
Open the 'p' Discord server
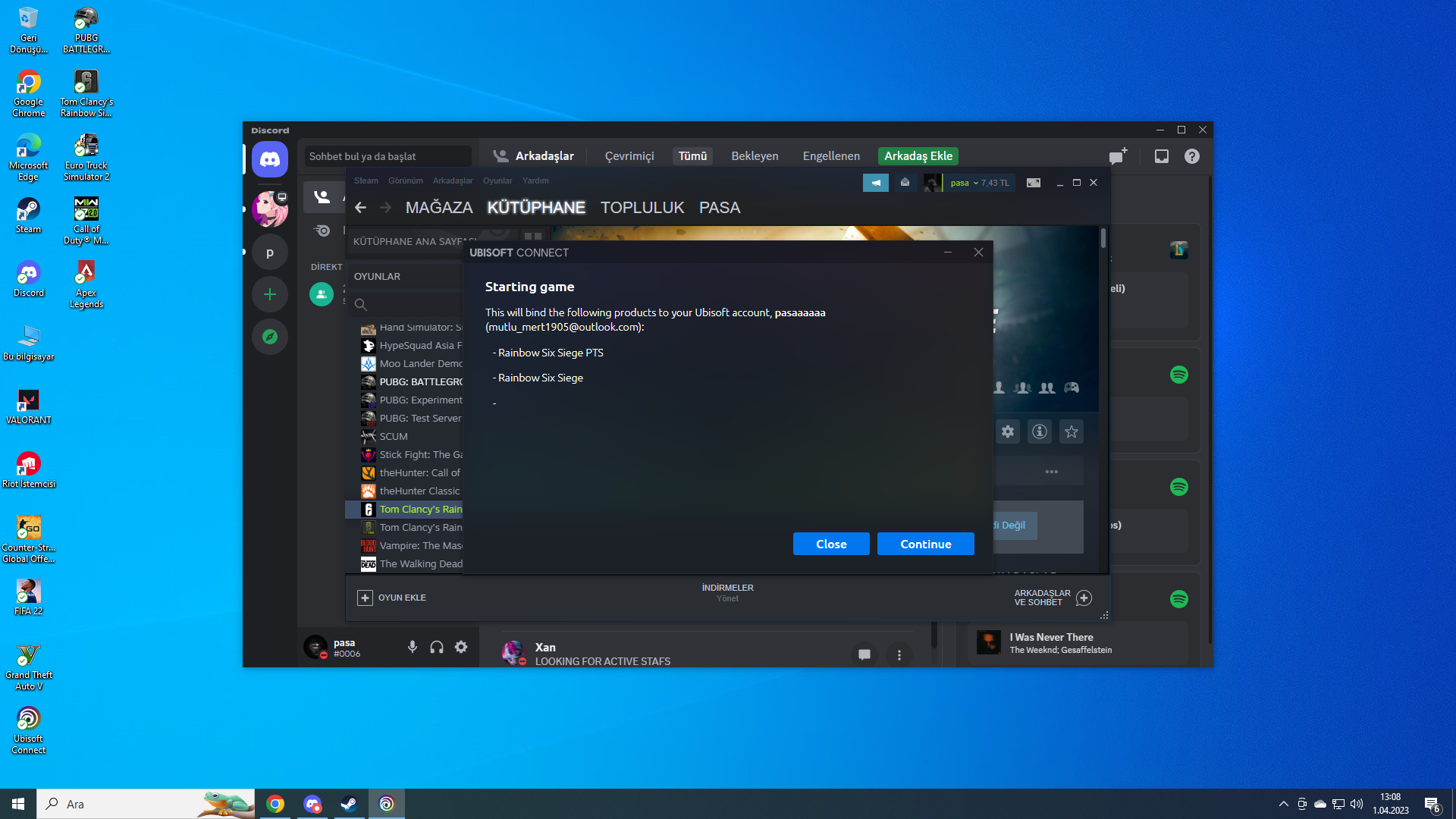(270, 253)
